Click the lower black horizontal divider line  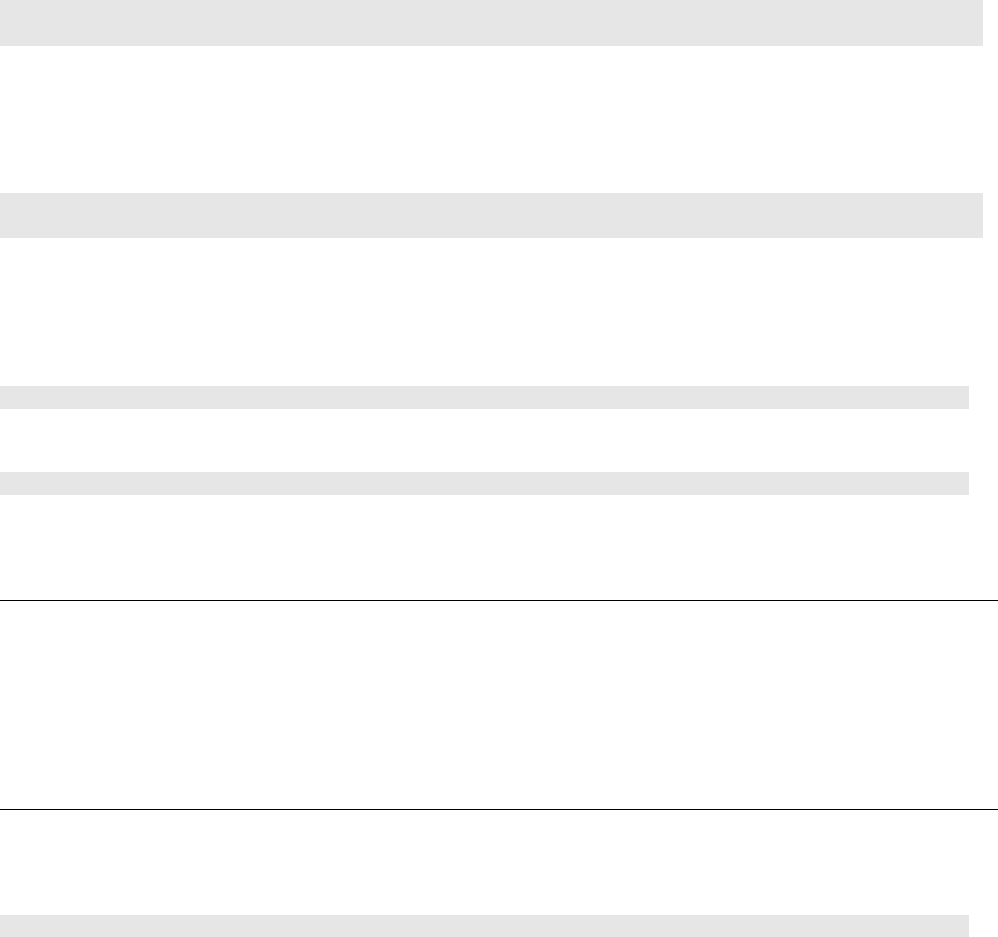point(499,809)
